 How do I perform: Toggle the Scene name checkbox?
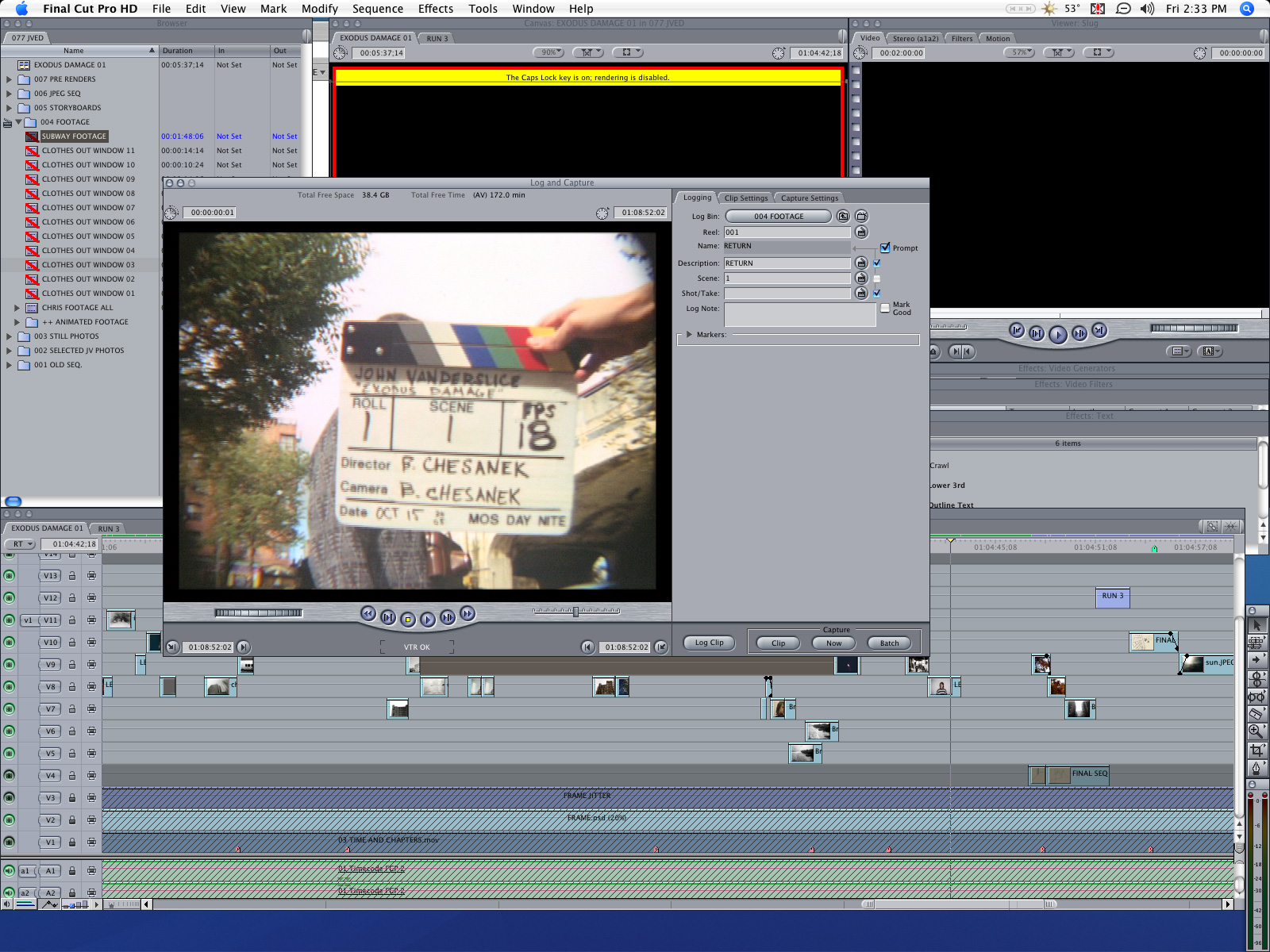point(876,278)
